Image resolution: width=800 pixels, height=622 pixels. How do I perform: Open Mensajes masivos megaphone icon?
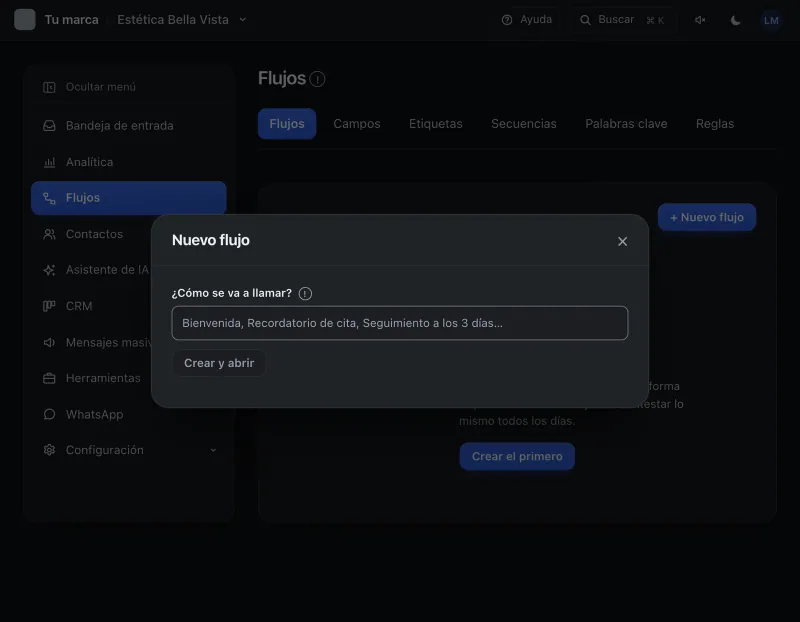(x=49, y=342)
